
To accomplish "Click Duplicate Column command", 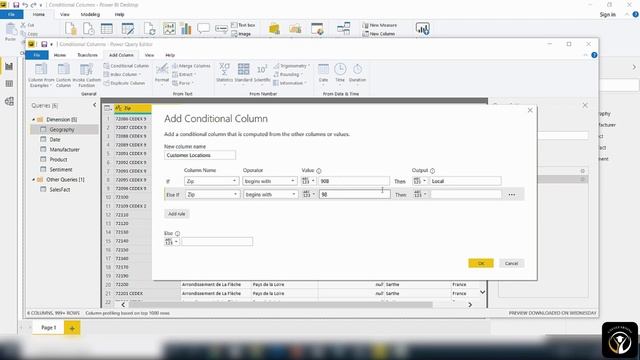I will pos(124,83).
